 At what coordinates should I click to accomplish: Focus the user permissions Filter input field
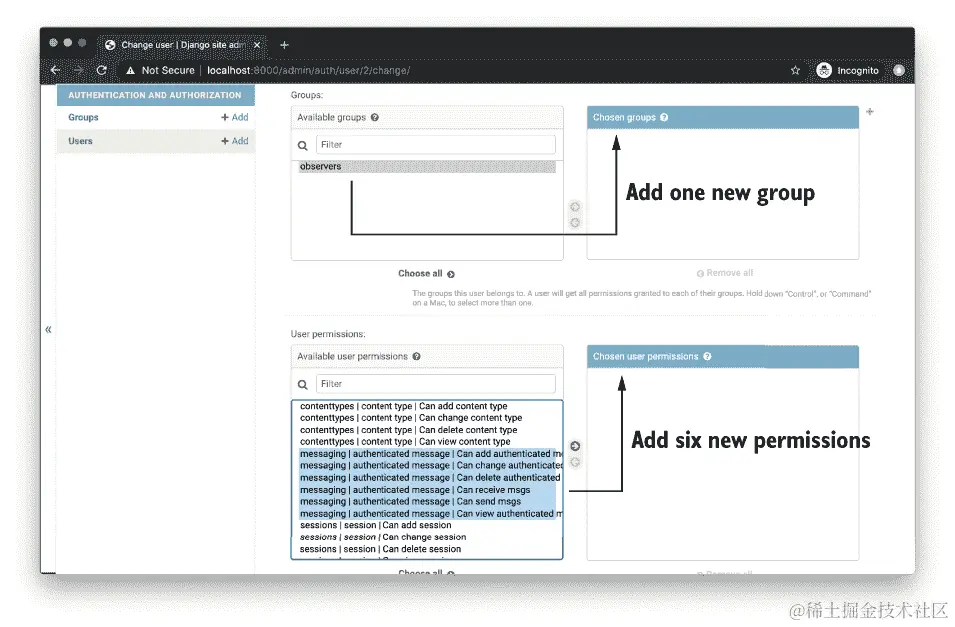click(435, 384)
